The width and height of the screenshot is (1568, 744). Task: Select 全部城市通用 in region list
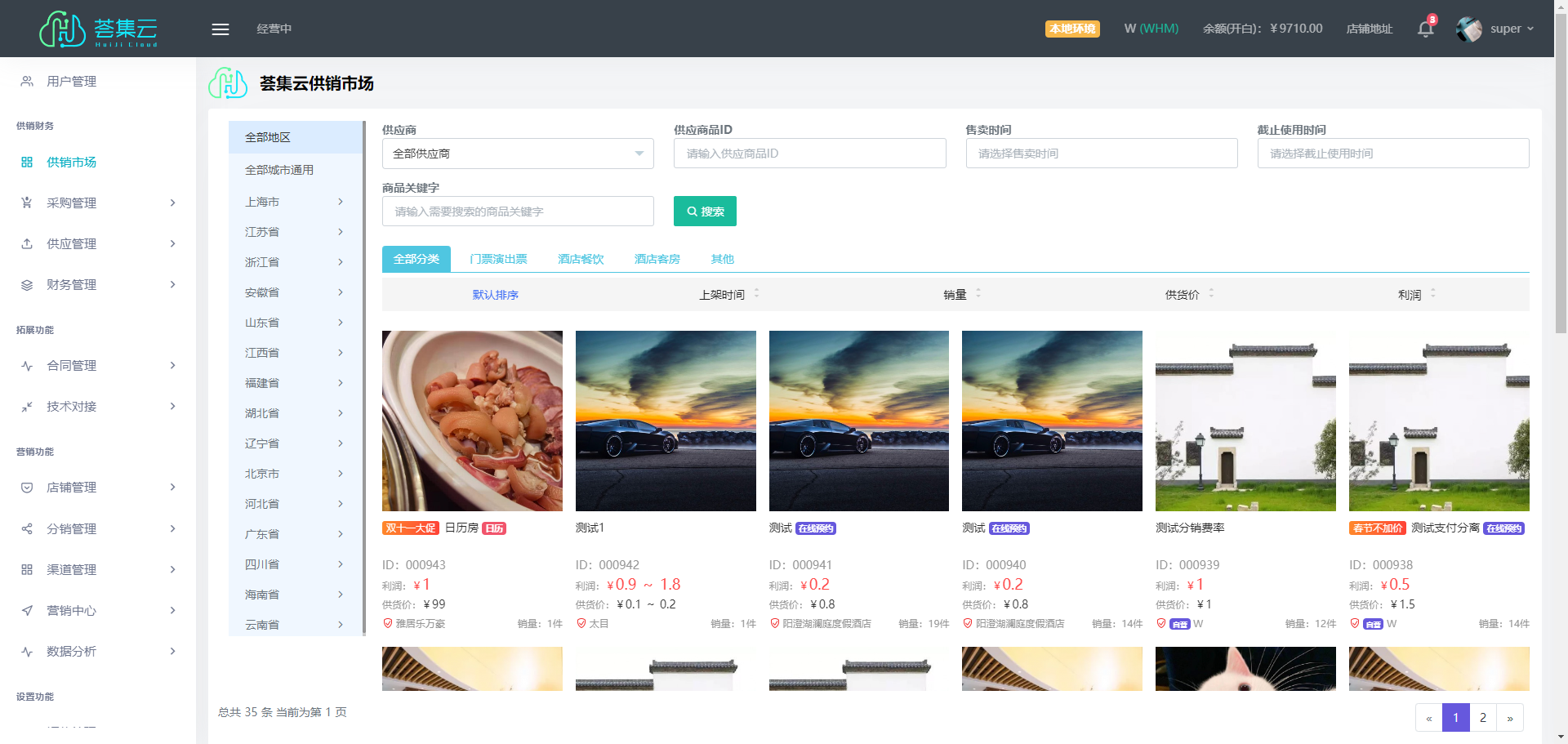(x=296, y=170)
